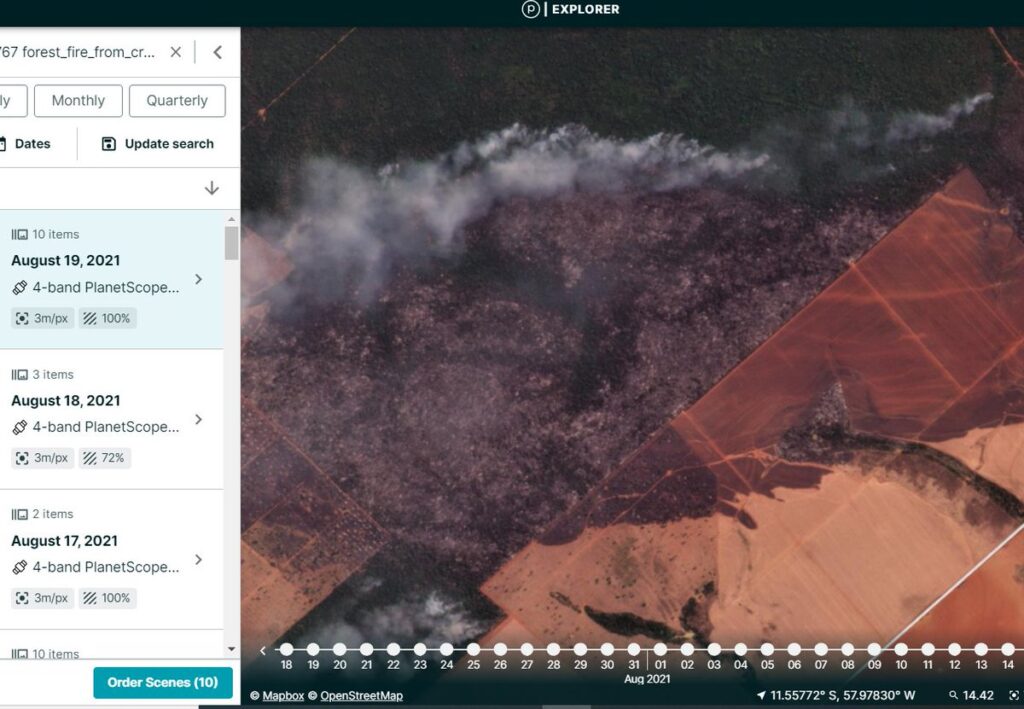Screen dimensions: 1024x709
Task: Click the Planet Explorer logo
Action: click(530, 10)
